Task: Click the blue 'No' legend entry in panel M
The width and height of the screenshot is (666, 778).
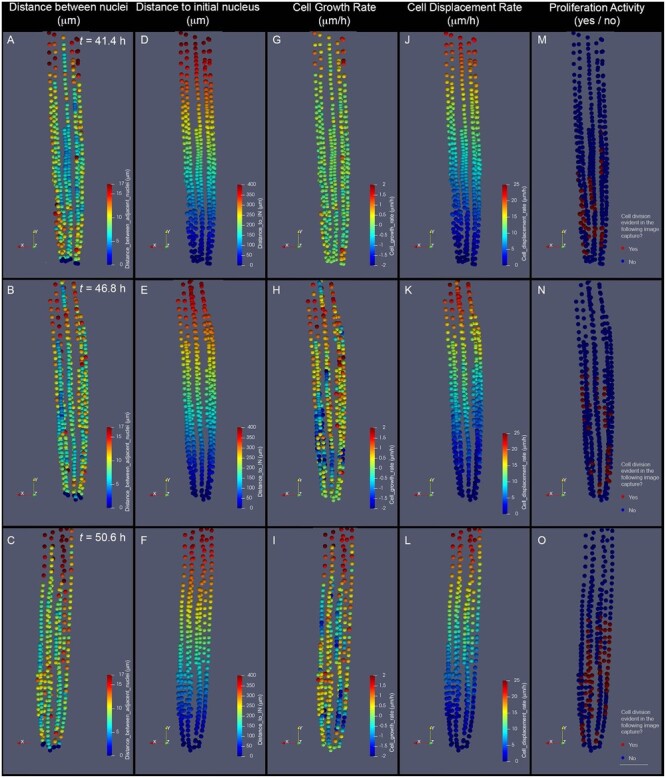Action: (x=628, y=261)
